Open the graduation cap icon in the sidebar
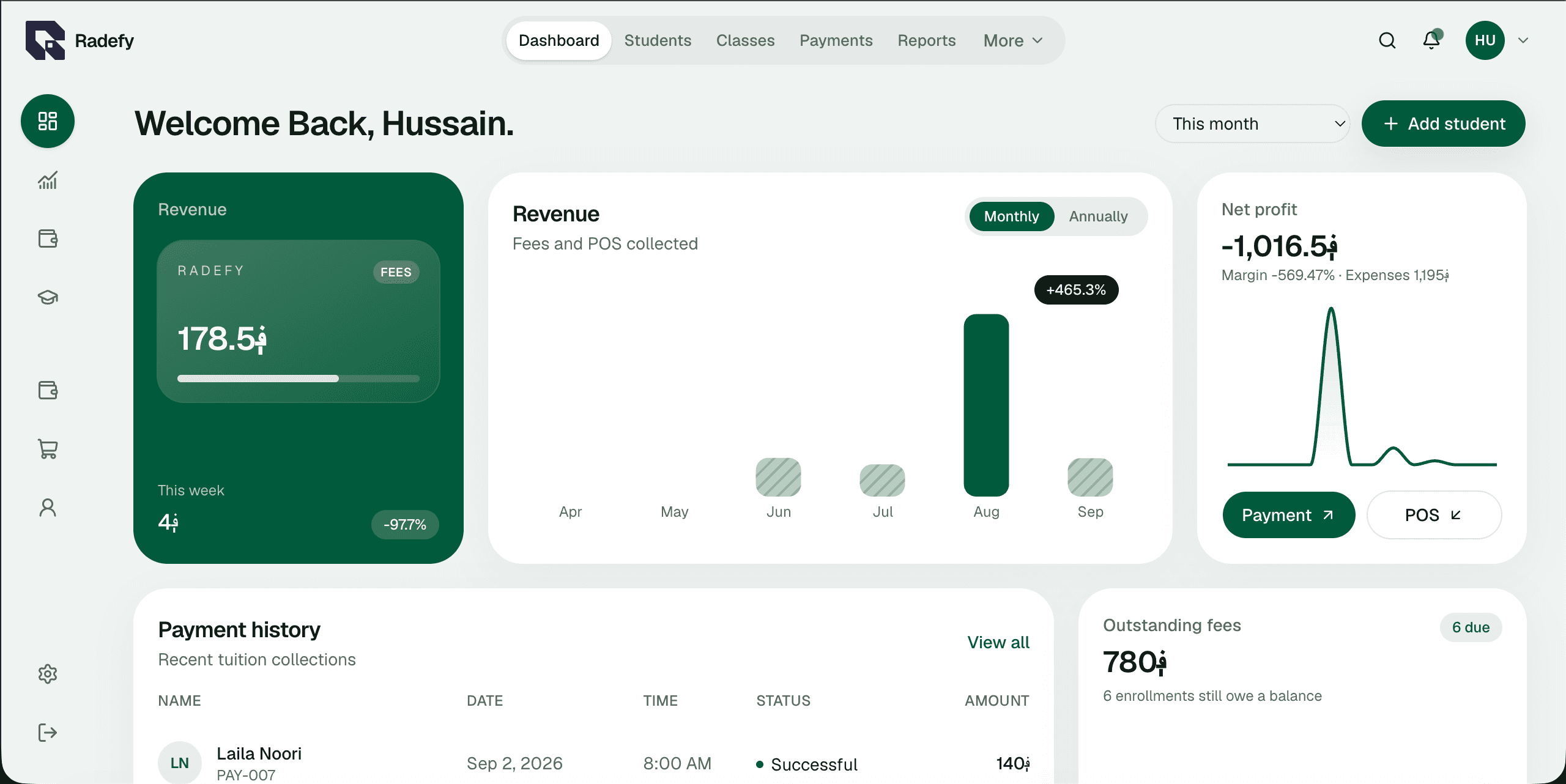 [48, 297]
